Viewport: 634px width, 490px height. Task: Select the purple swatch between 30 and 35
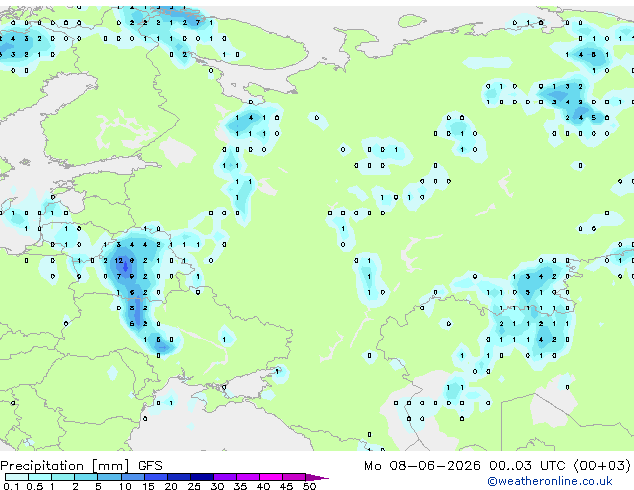click(x=225, y=477)
